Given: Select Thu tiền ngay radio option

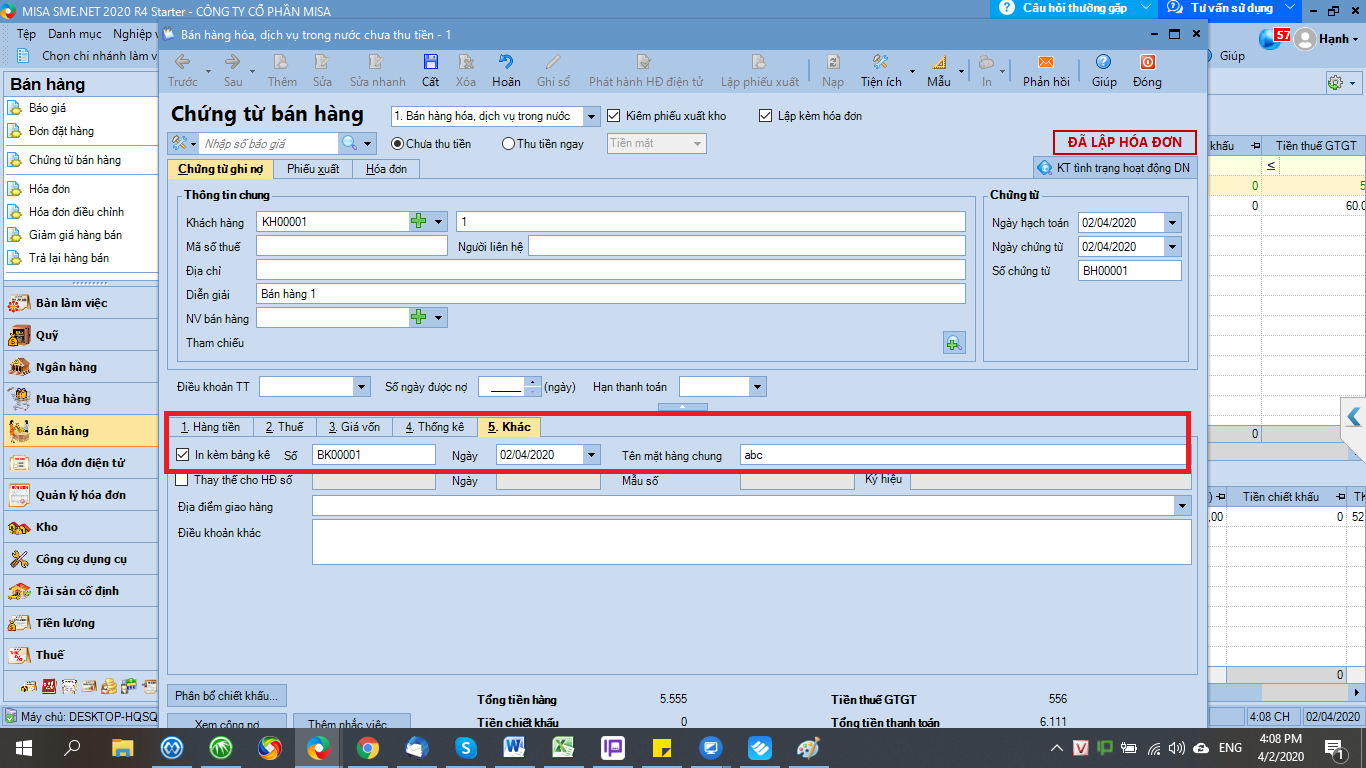Looking at the screenshot, I should click(x=508, y=144).
